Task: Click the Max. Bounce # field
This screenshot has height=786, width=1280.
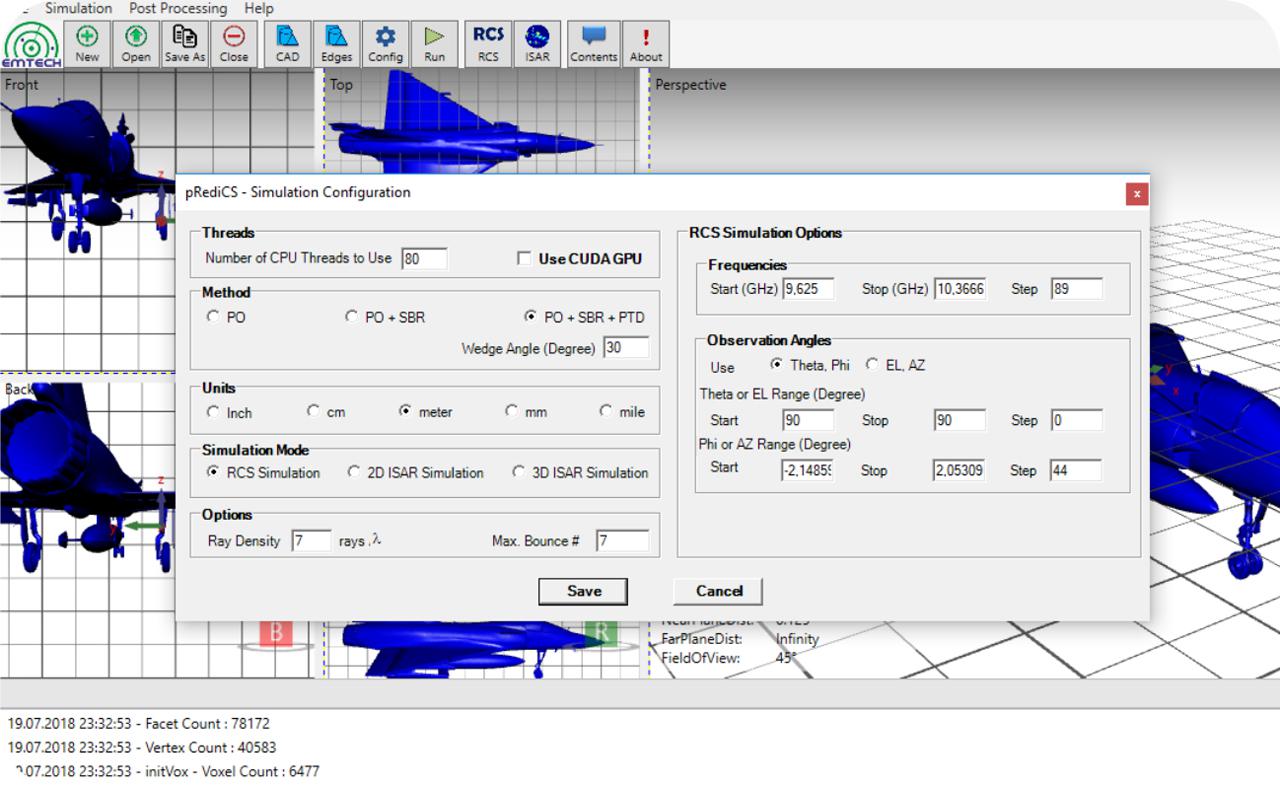Action: point(622,541)
